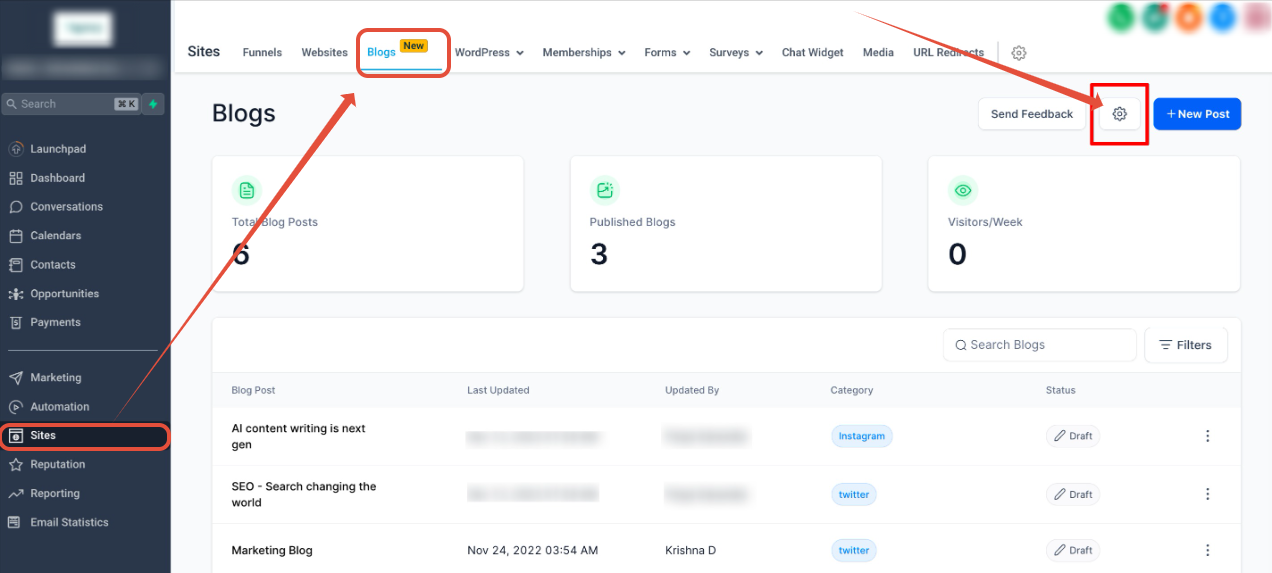Click the Instagram category tag
Screen dimensions: 1272x573
[862, 436]
